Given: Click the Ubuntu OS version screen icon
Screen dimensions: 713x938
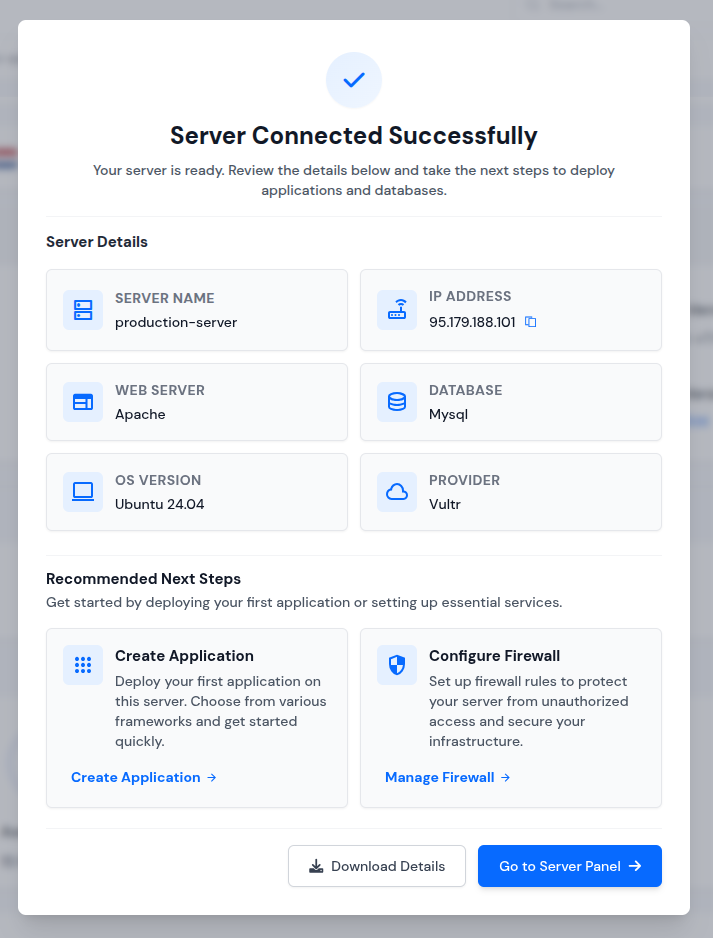Looking at the screenshot, I should point(83,492).
